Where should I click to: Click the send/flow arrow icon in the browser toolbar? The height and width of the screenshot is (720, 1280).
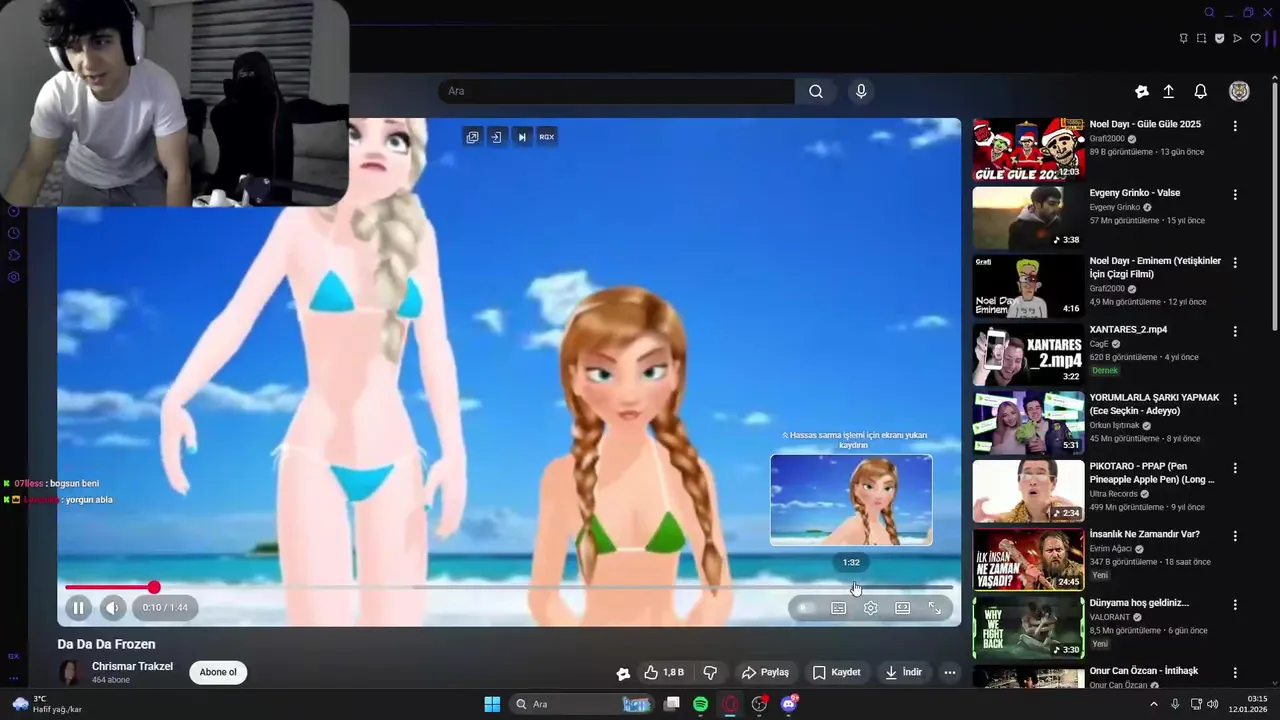[x=1237, y=39]
